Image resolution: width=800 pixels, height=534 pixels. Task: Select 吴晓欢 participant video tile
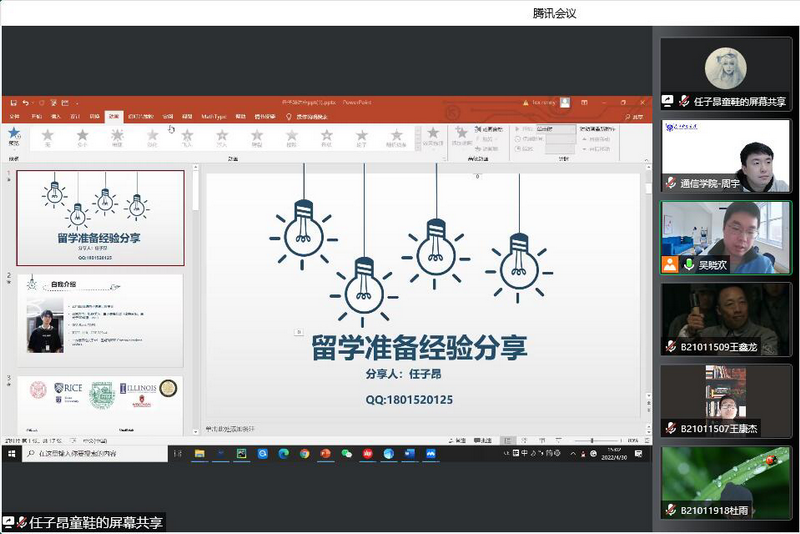[x=725, y=237]
